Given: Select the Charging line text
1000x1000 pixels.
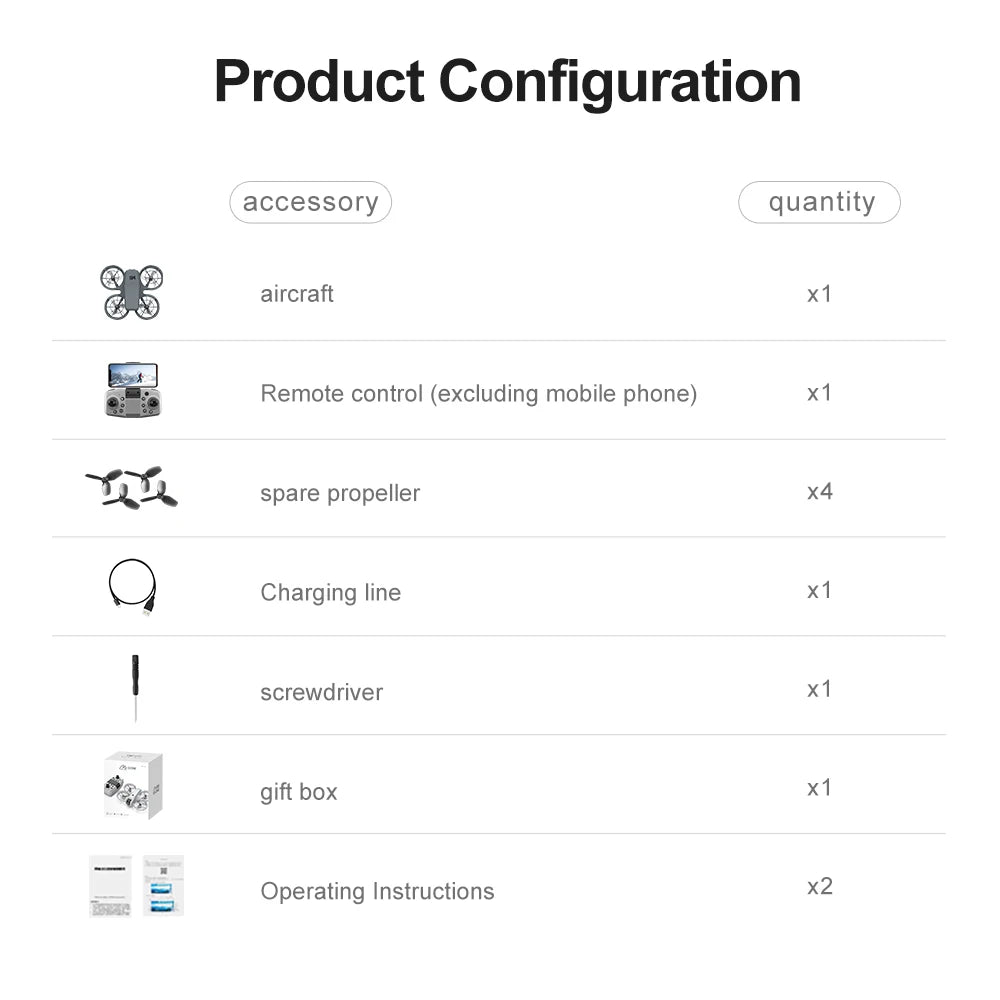Looking at the screenshot, I should point(330,592).
